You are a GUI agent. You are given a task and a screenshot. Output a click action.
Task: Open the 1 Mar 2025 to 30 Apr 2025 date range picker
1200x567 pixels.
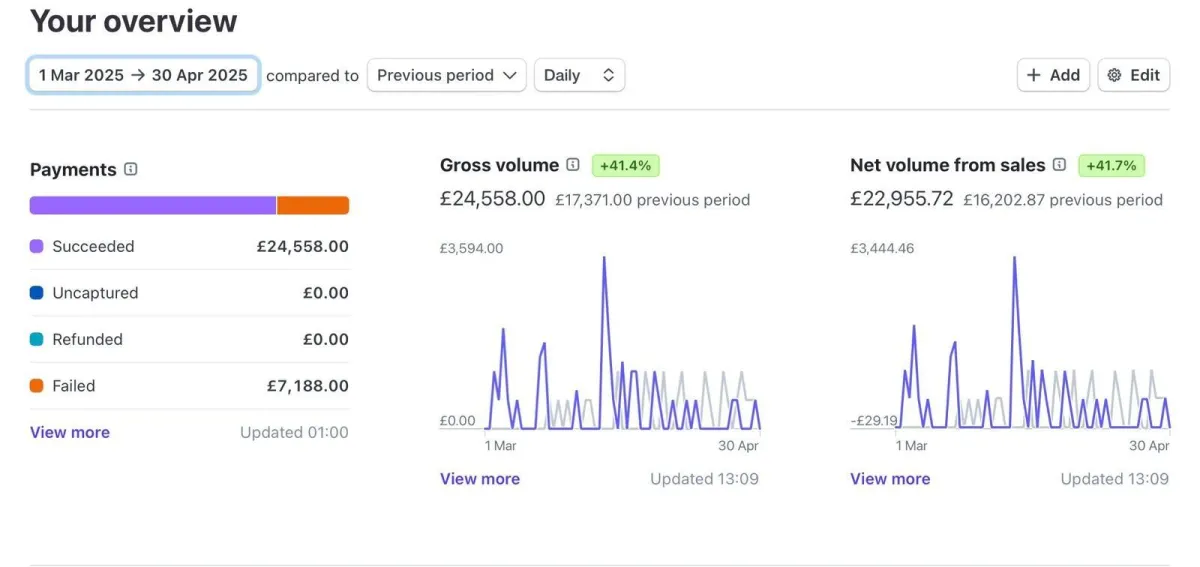[x=143, y=75]
